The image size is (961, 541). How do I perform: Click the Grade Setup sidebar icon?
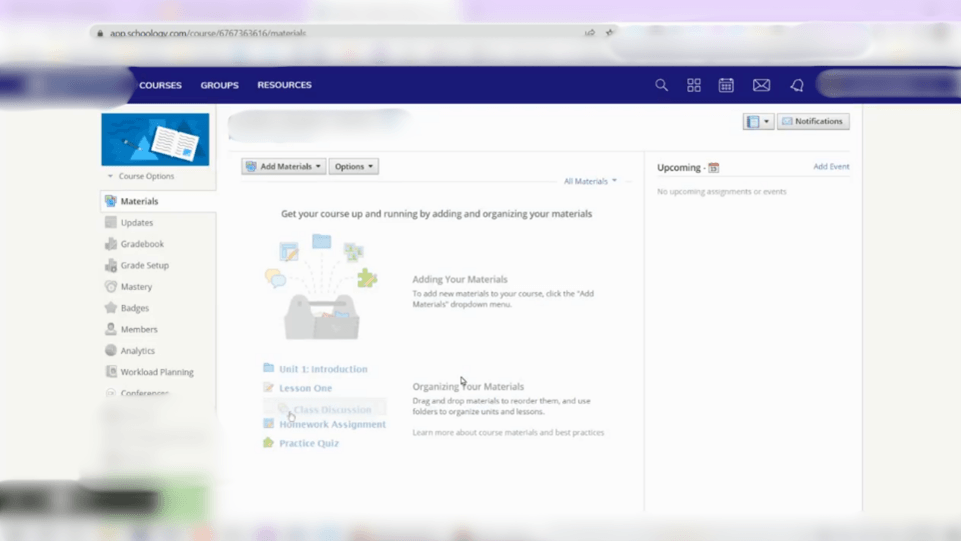[x=111, y=265]
